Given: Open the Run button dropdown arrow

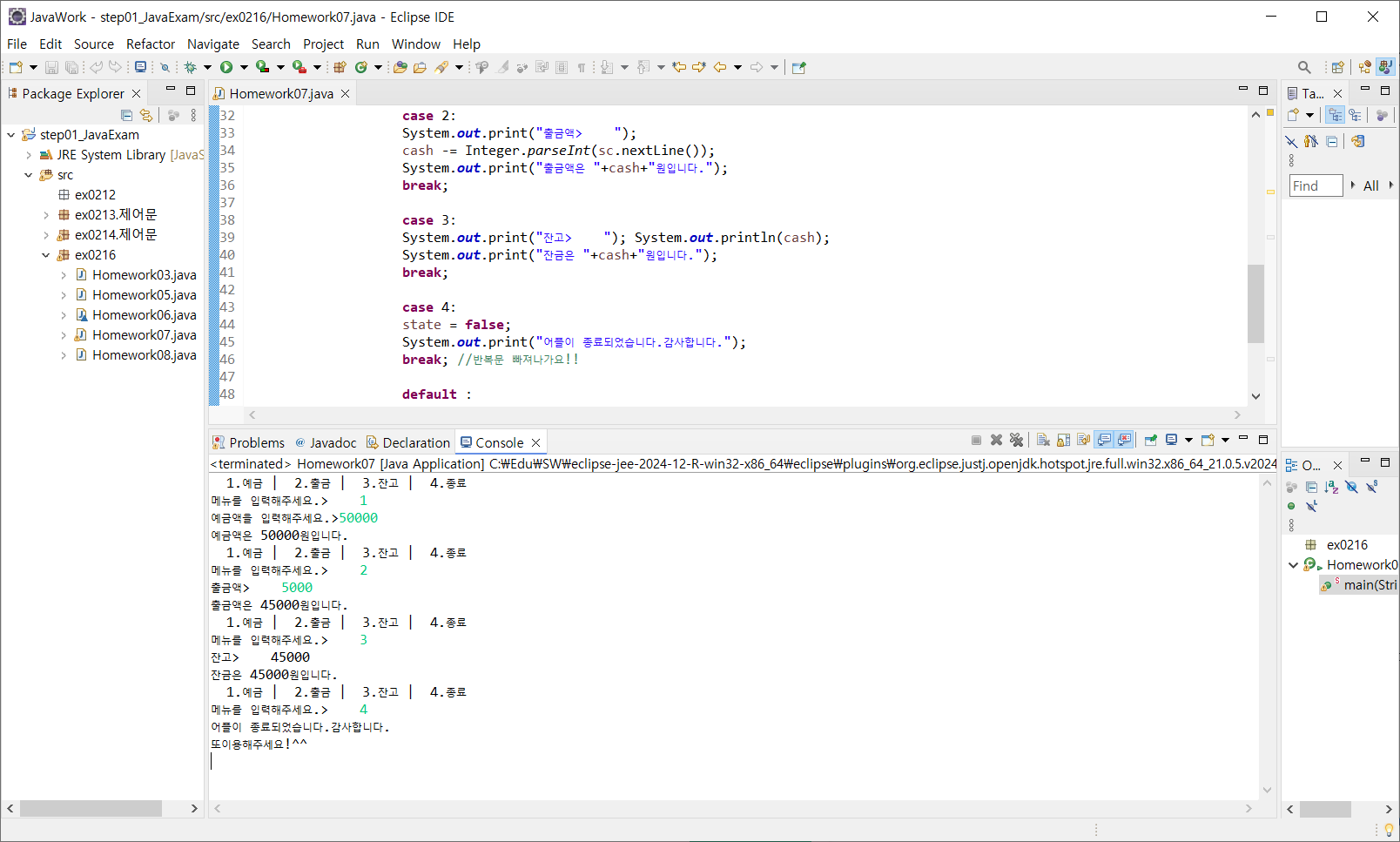Looking at the screenshot, I should click(244, 67).
